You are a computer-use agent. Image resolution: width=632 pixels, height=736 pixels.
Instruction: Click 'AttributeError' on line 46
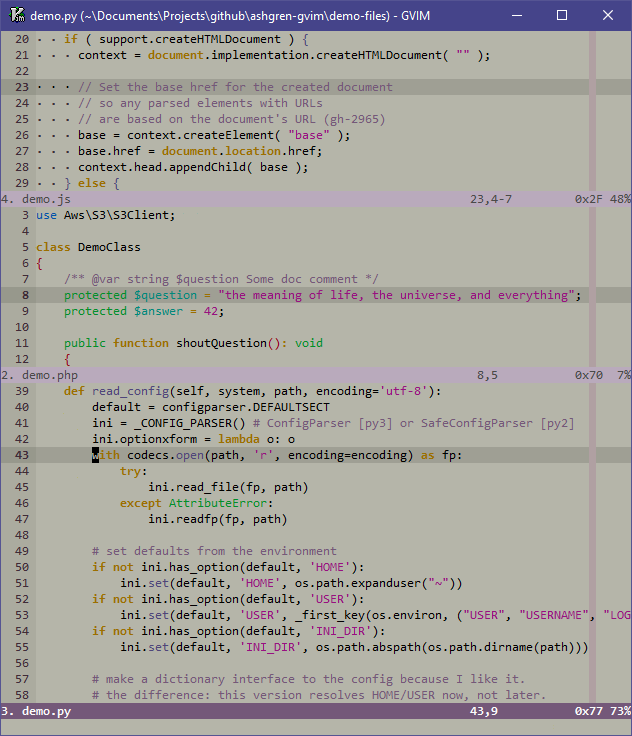pyautogui.click(x=218, y=503)
